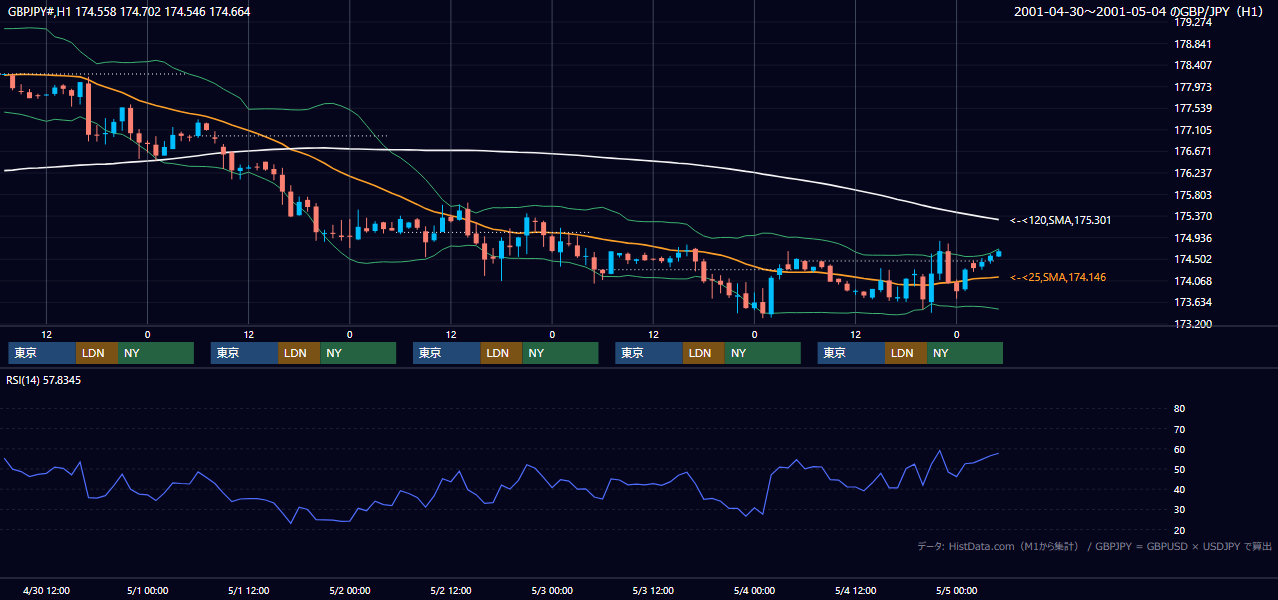Click price axis value 173.200
The width and height of the screenshot is (1278, 600).
[x=1192, y=324]
